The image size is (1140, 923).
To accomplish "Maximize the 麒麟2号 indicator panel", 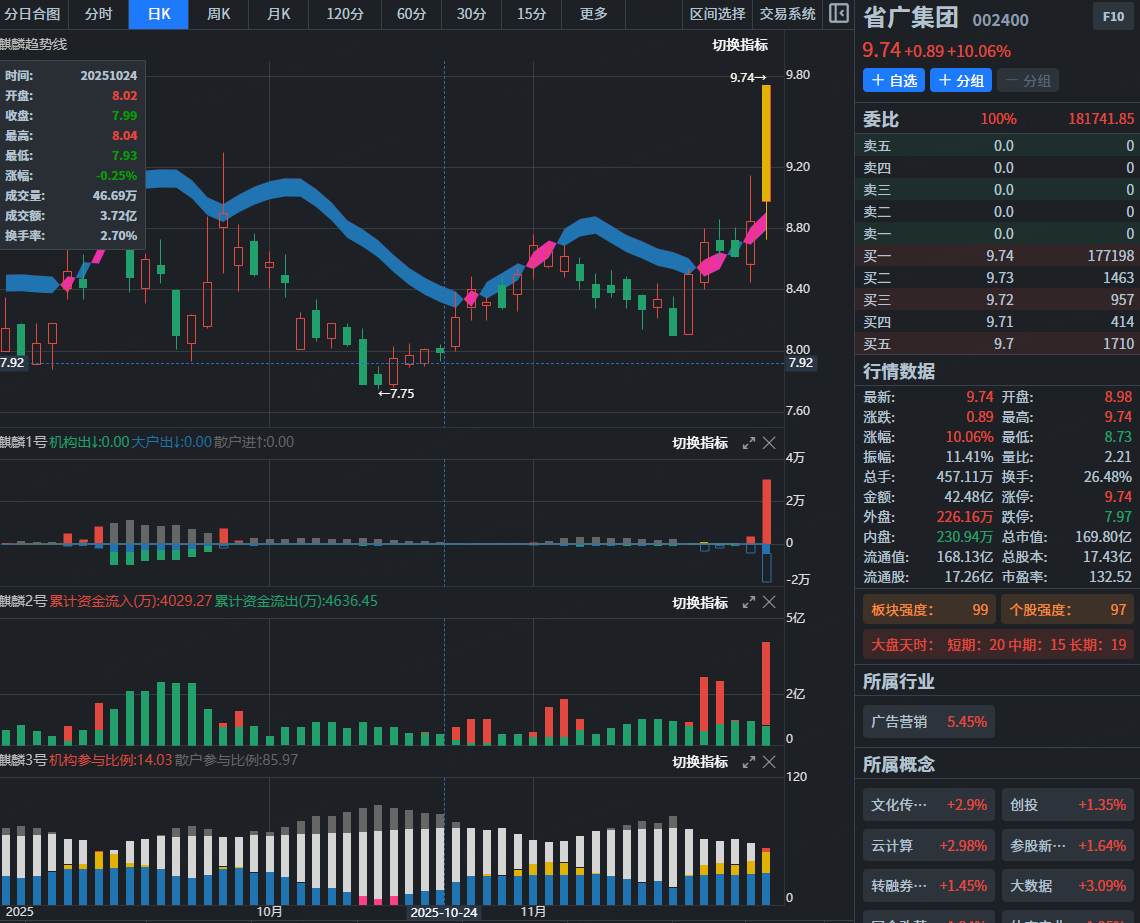I will (x=748, y=602).
